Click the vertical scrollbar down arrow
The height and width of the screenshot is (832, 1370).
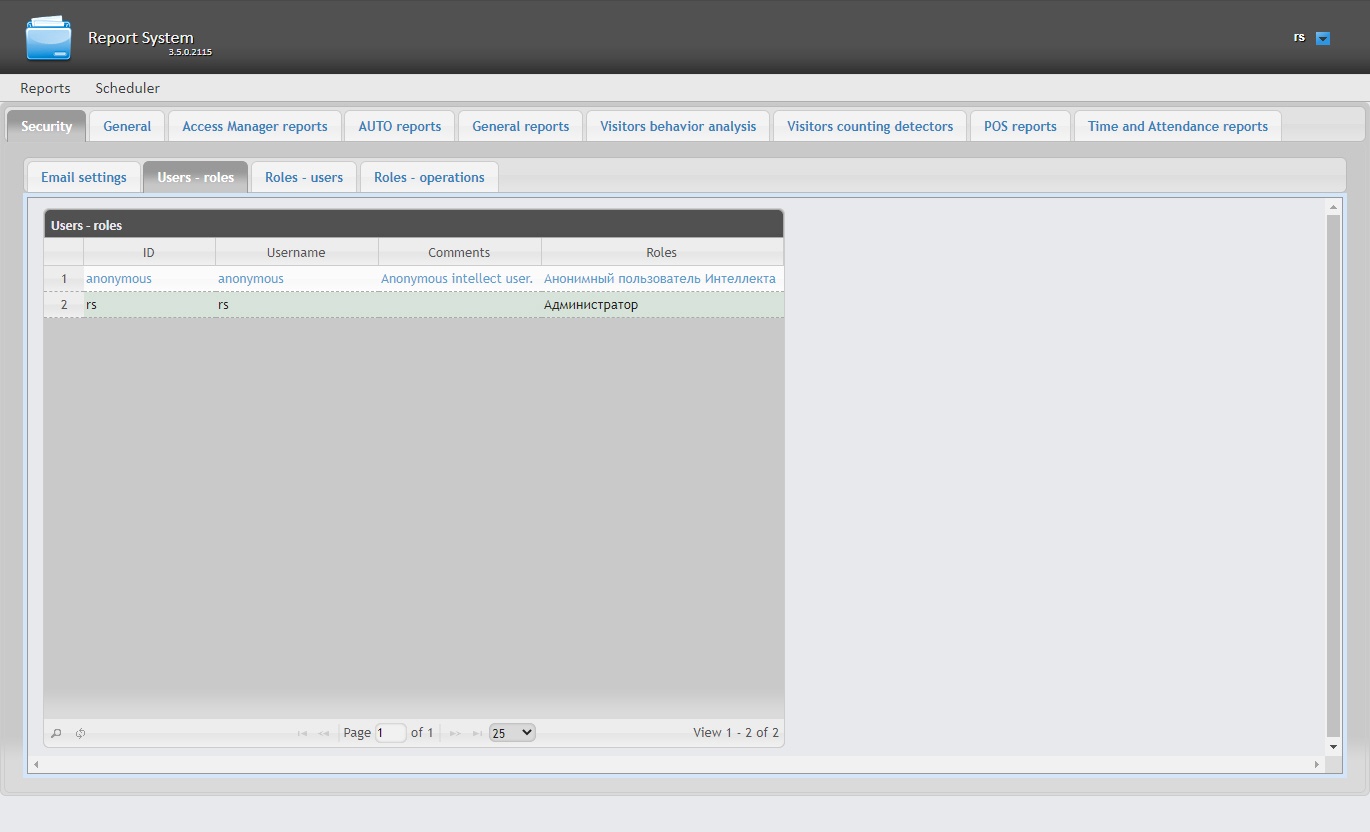coord(1333,747)
